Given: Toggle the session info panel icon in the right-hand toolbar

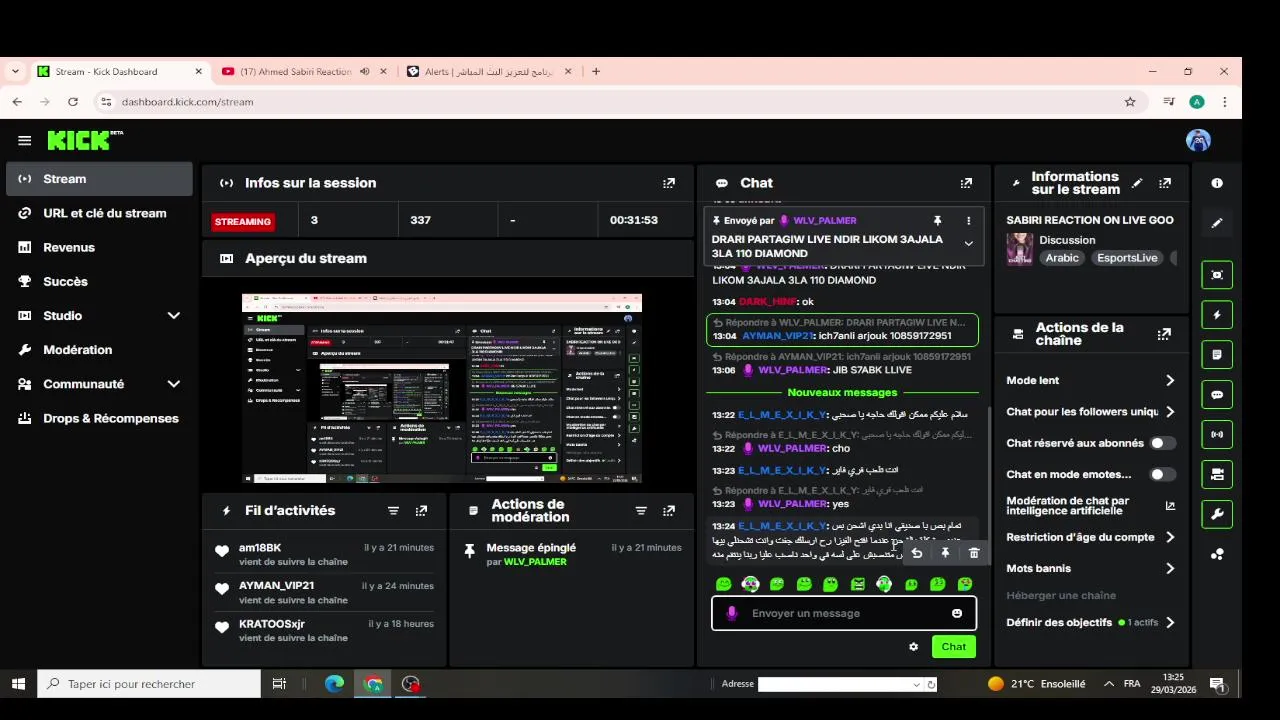Looking at the screenshot, I should tap(1217, 275).
